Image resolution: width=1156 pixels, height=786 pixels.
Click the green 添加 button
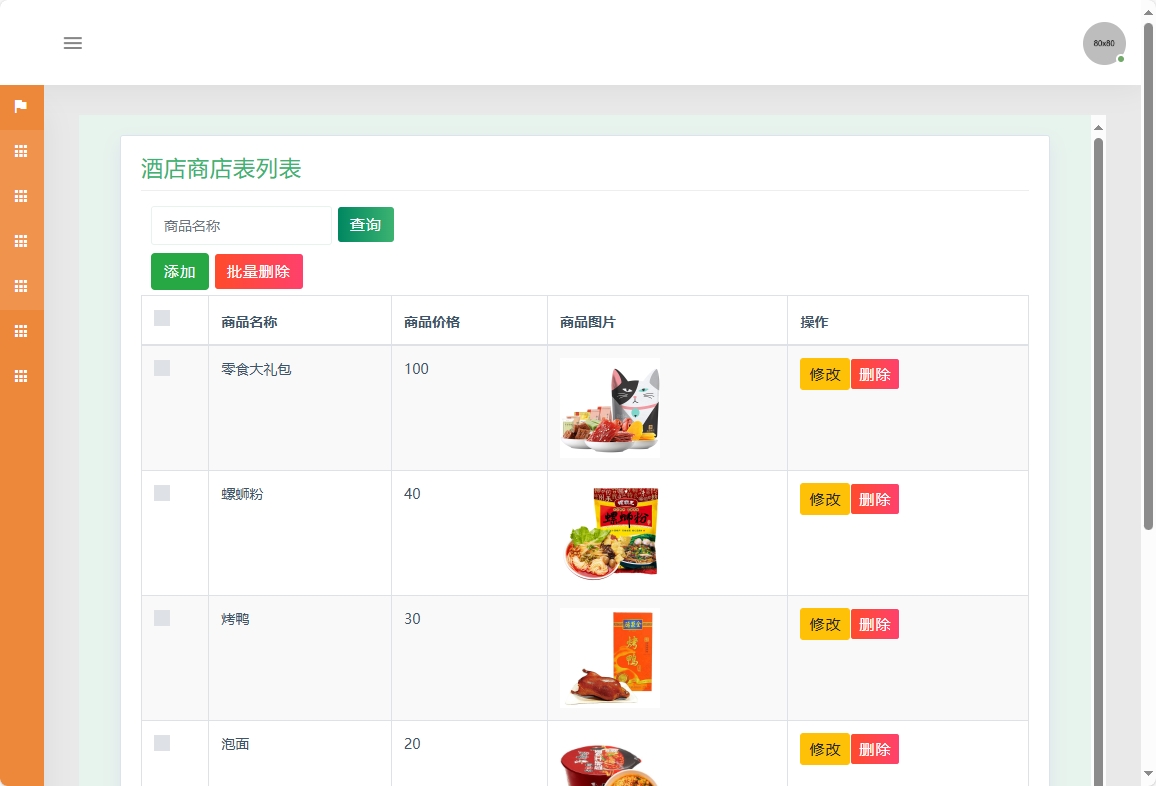coord(179,271)
